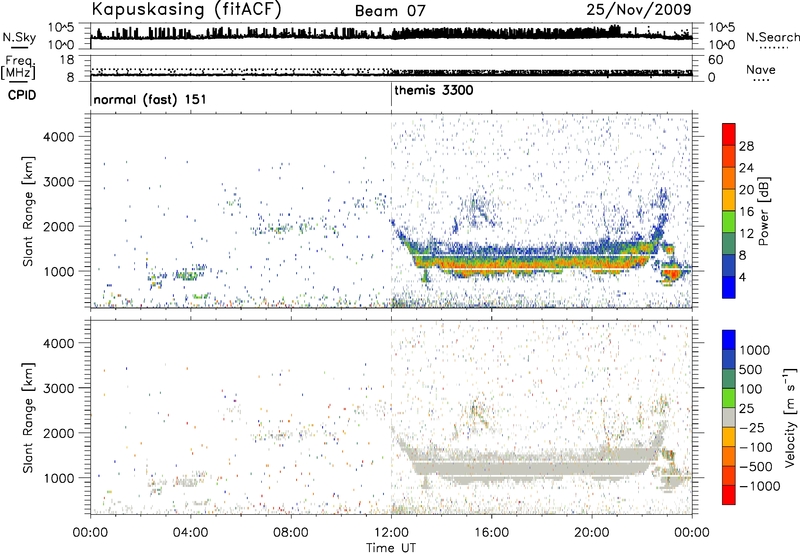Click the 'normal (fast) 151' CPID text
The image size is (800, 554).
click(x=150, y=99)
